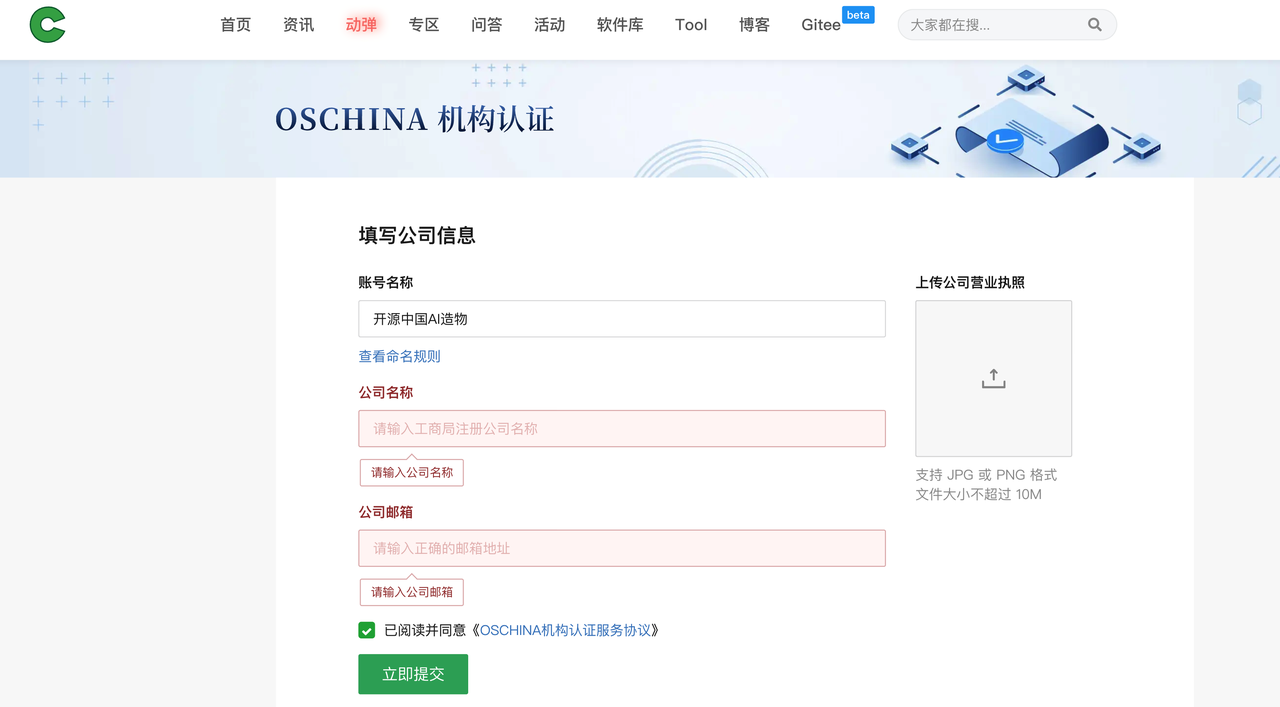Click the 账号名称 input field
The image size is (1280, 707).
[x=622, y=319]
